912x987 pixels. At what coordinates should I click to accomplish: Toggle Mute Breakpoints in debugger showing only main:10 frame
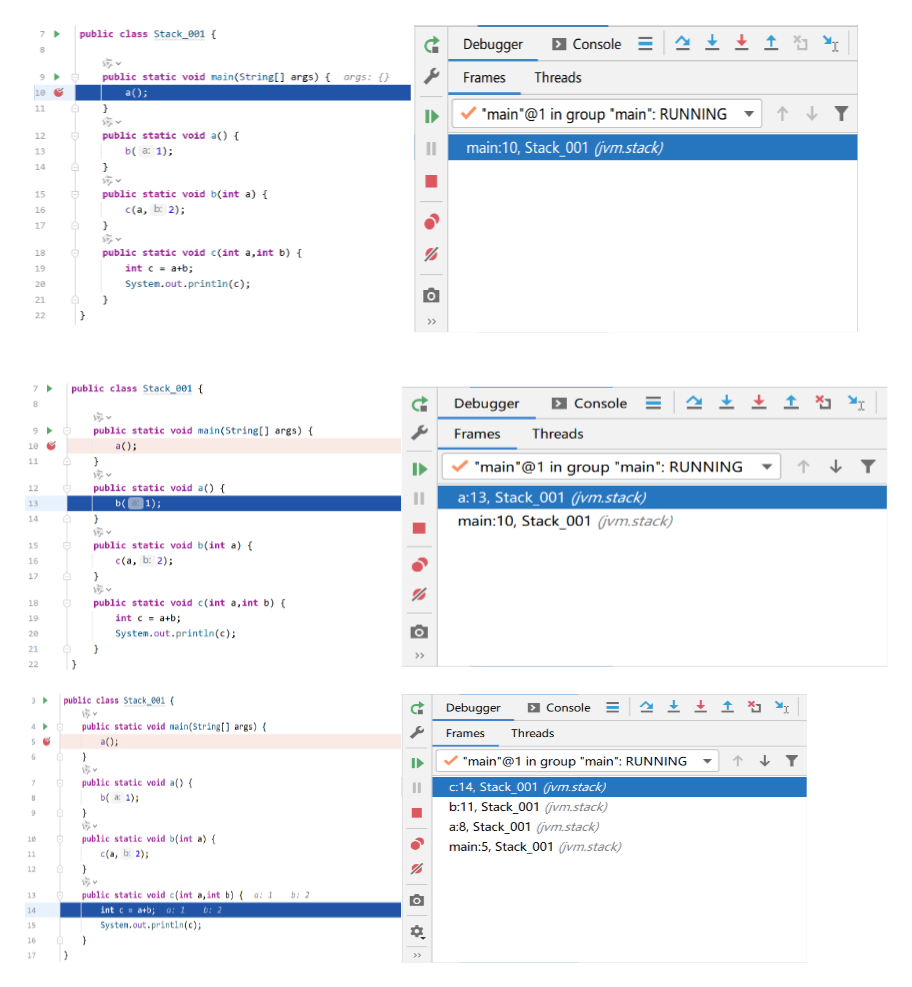[431, 254]
